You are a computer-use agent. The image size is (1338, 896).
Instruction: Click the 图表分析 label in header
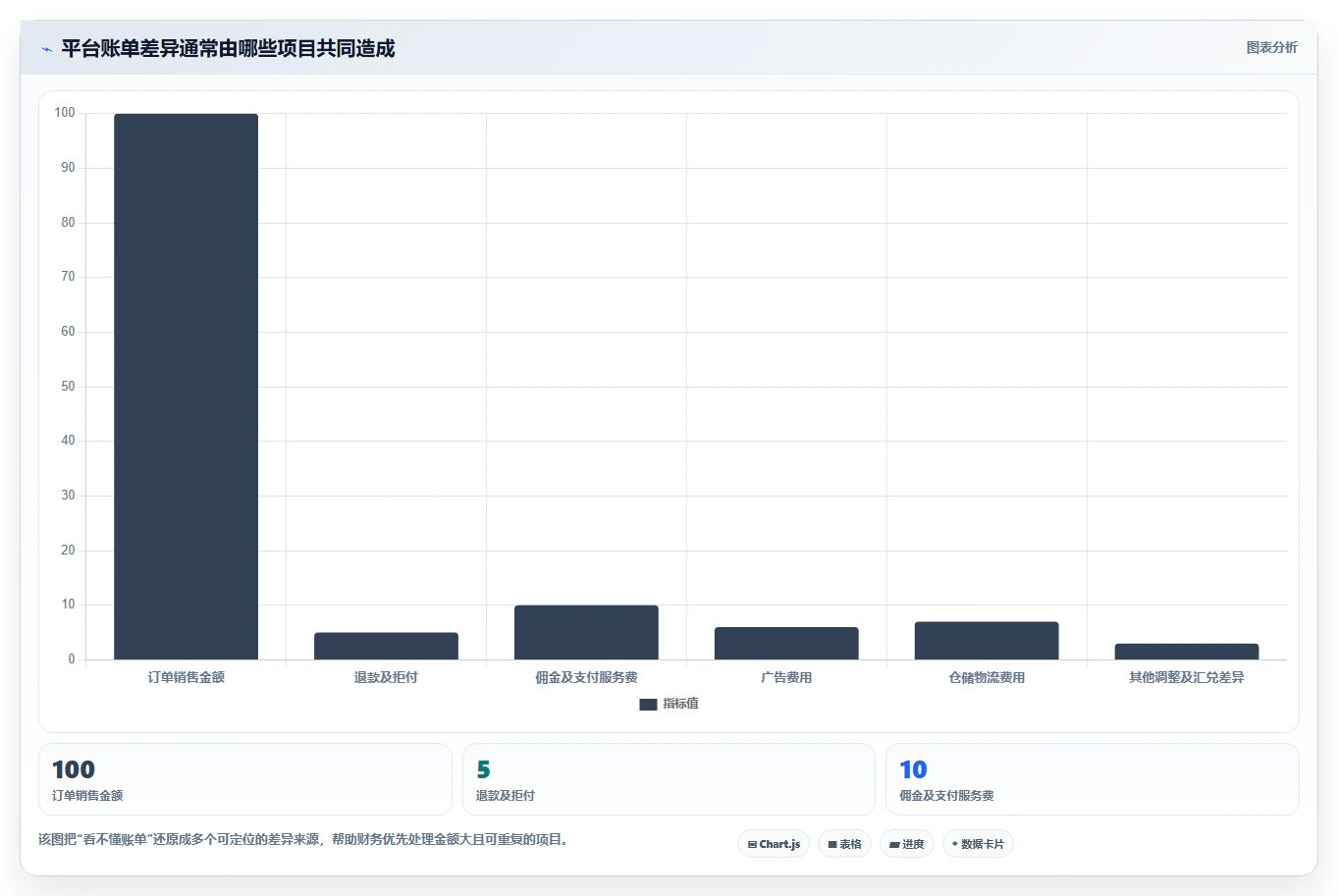pos(1271,47)
